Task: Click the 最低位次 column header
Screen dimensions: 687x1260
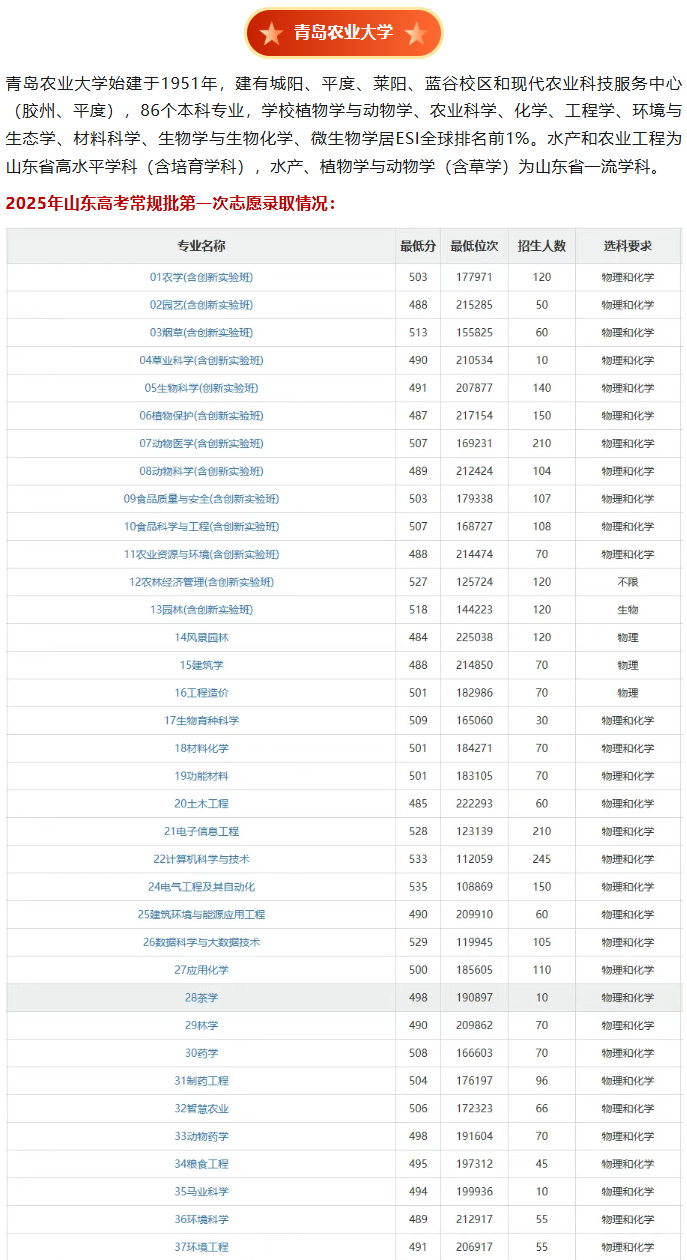Action: click(474, 246)
